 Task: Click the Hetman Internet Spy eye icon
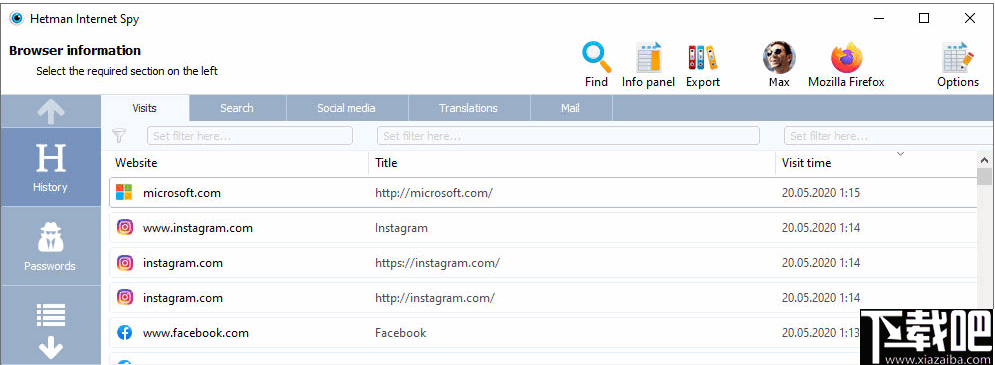16,18
